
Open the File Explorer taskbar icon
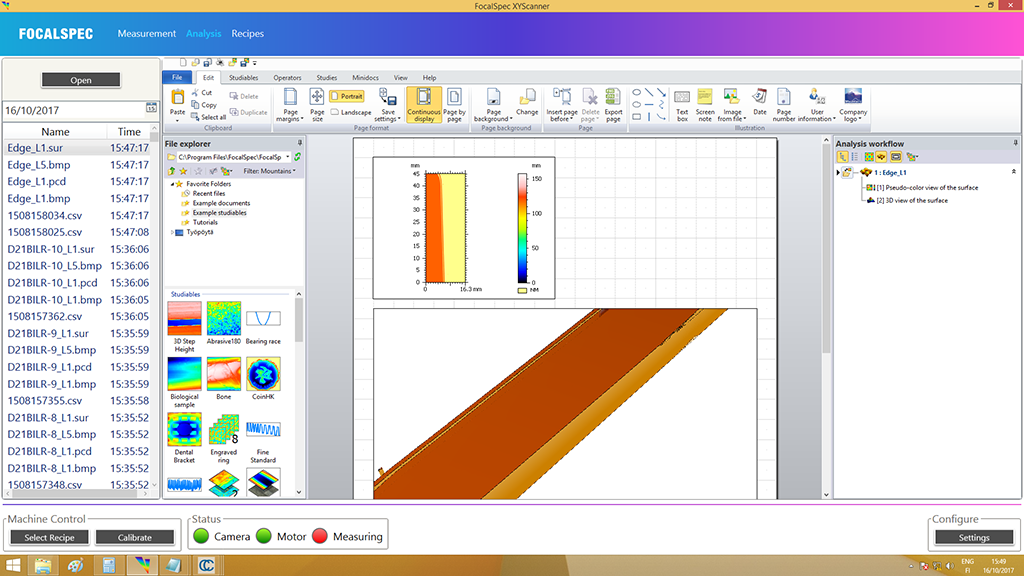(x=43, y=566)
